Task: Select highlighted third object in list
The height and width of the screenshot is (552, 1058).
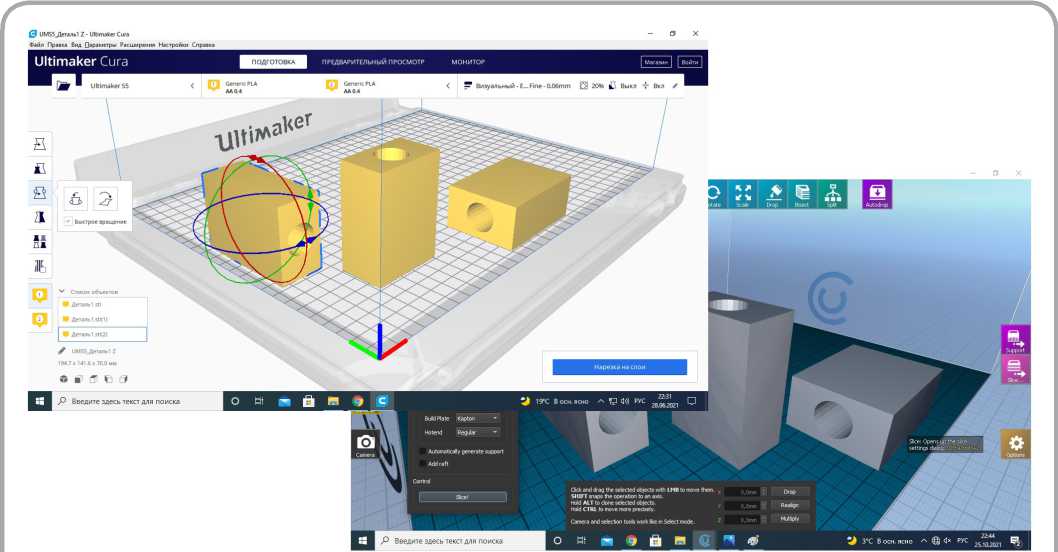Action: tap(103, 334)
